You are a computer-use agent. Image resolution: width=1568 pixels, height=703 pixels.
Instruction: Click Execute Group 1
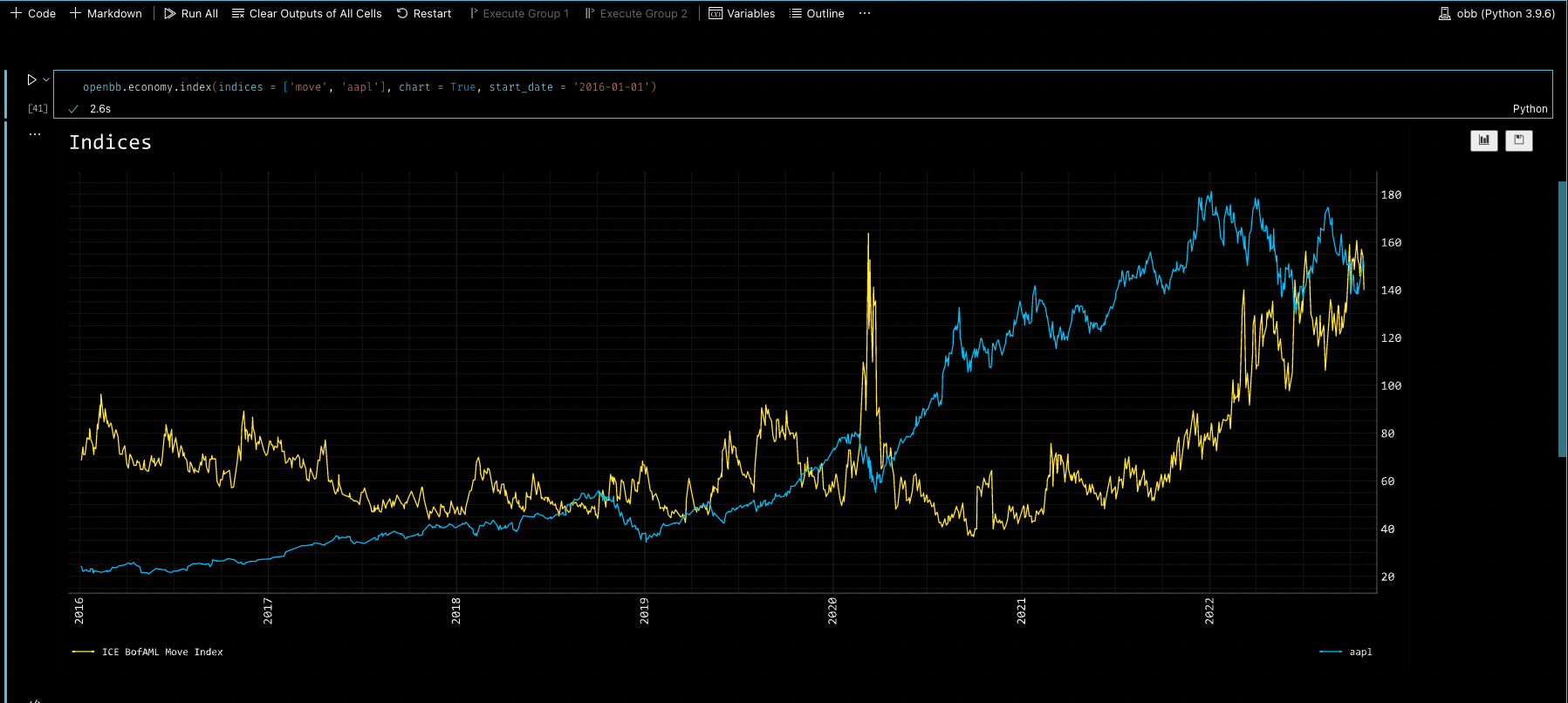(519, 13)
